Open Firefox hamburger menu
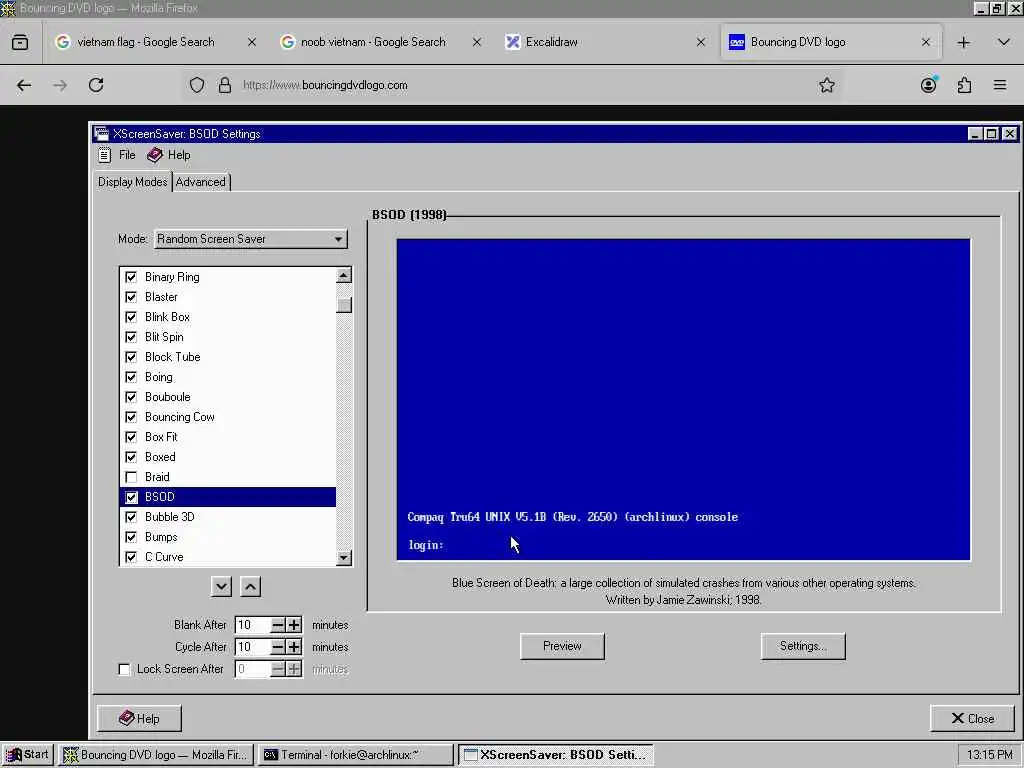 [x=1000, y=85]
